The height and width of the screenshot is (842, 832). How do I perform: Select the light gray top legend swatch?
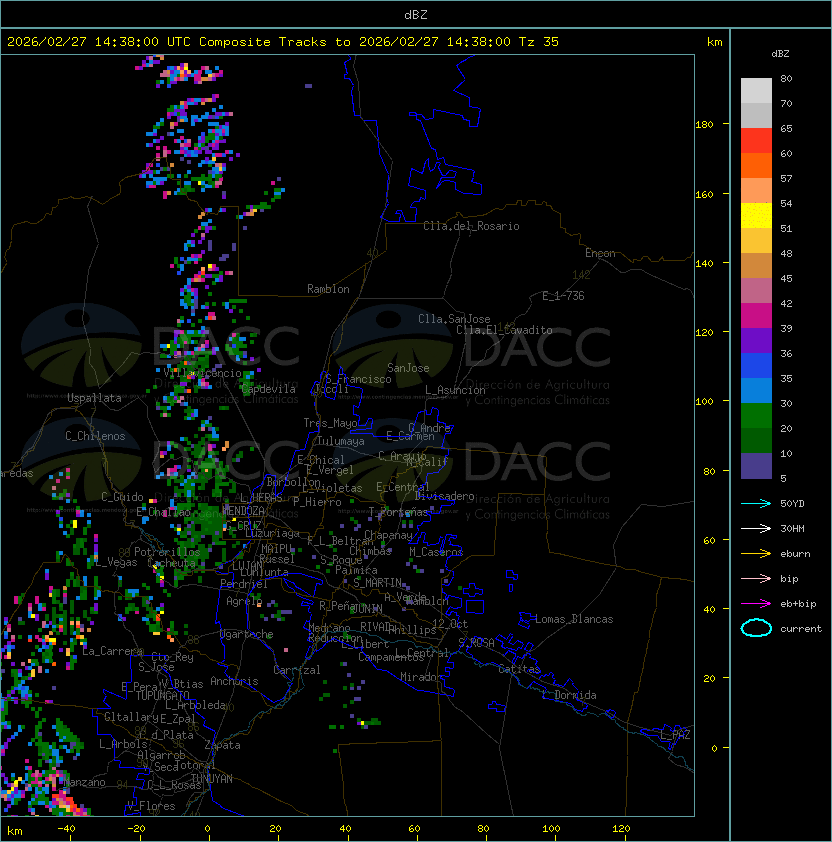(x=756, y=90)
